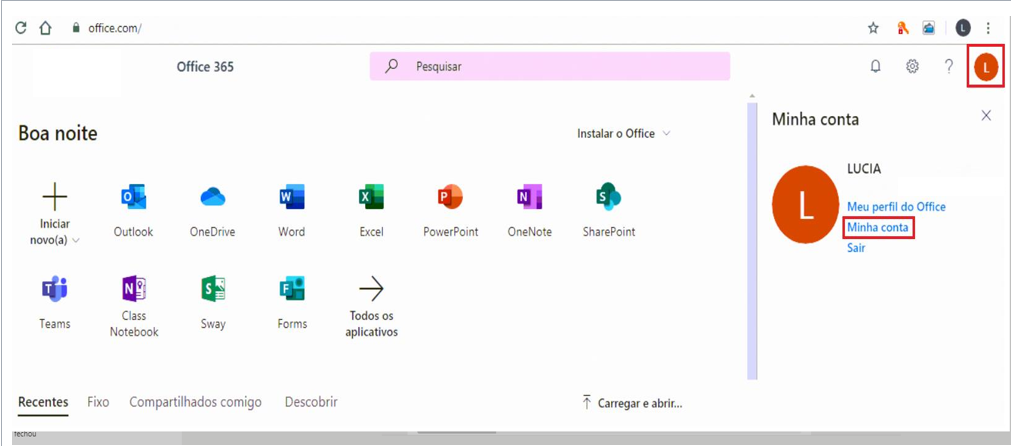Open Meu perfil do Office link
This screenshot has width=1011, height=446.
(896, 207)
